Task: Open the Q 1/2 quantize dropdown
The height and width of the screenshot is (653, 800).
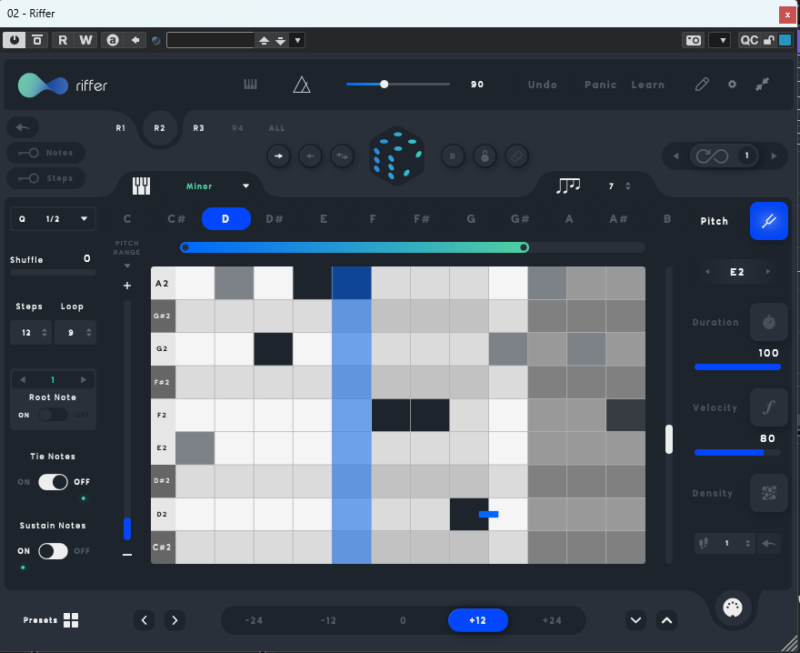Action: [x=53, y=219]
